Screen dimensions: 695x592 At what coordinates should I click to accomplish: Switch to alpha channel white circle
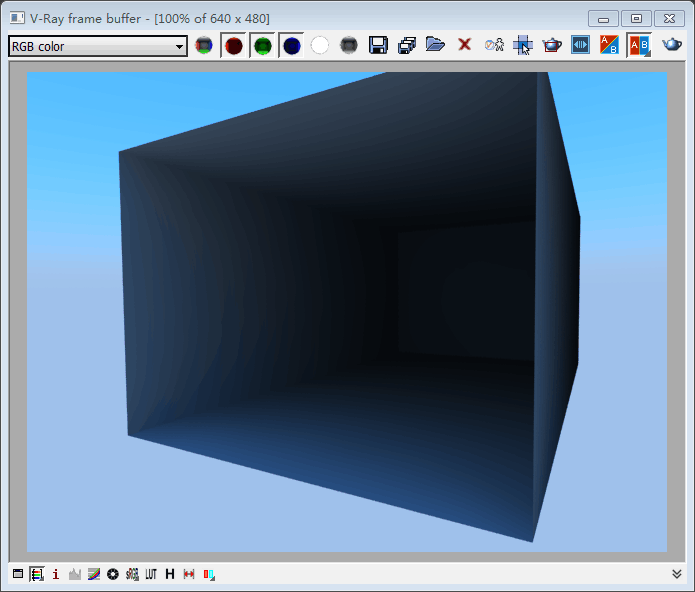(320, 45)
